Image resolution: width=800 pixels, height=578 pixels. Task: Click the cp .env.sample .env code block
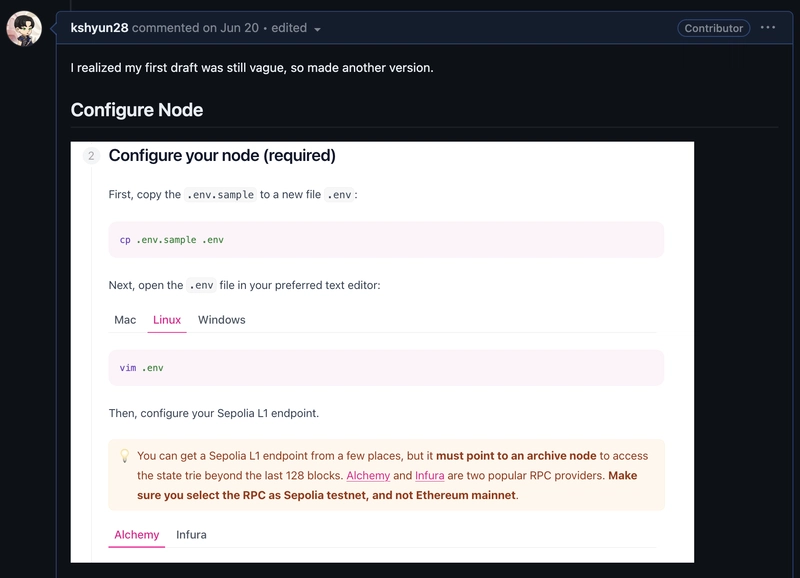pyautogui.click(x=386, y=240)
